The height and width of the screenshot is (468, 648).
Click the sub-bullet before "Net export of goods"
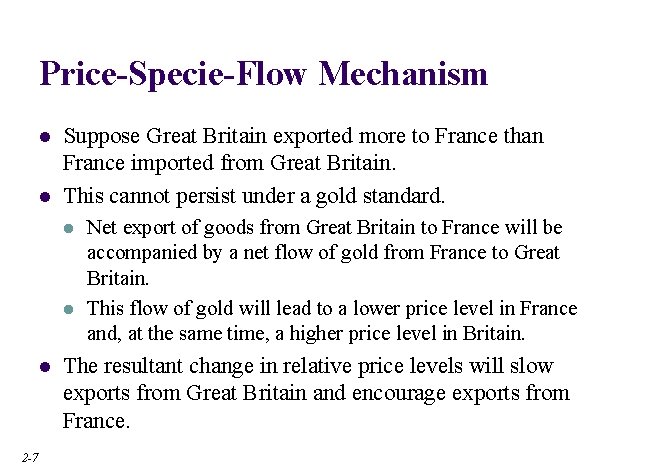68,229
